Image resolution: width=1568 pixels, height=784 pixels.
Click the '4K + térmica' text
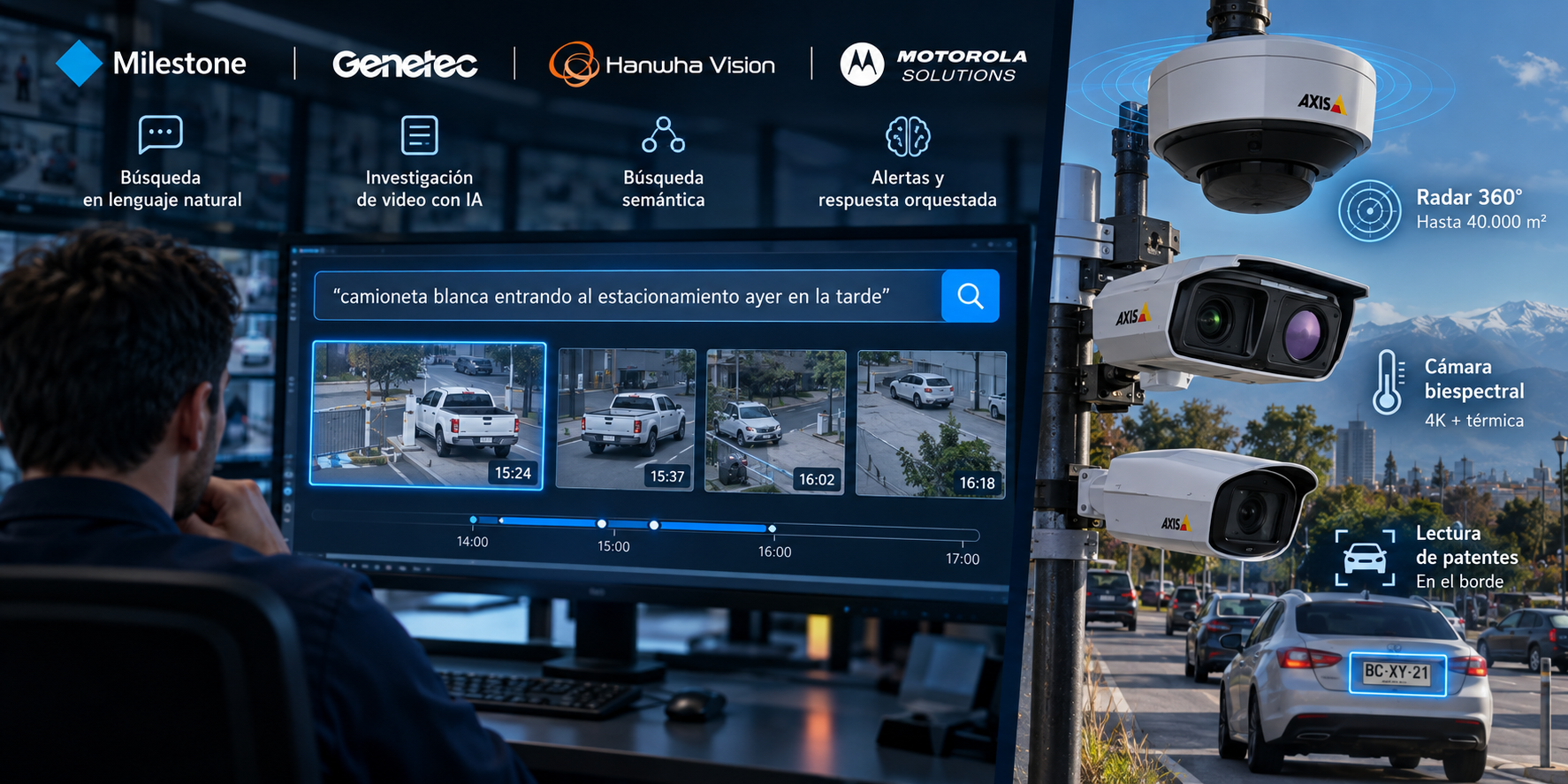point(1474,421)
